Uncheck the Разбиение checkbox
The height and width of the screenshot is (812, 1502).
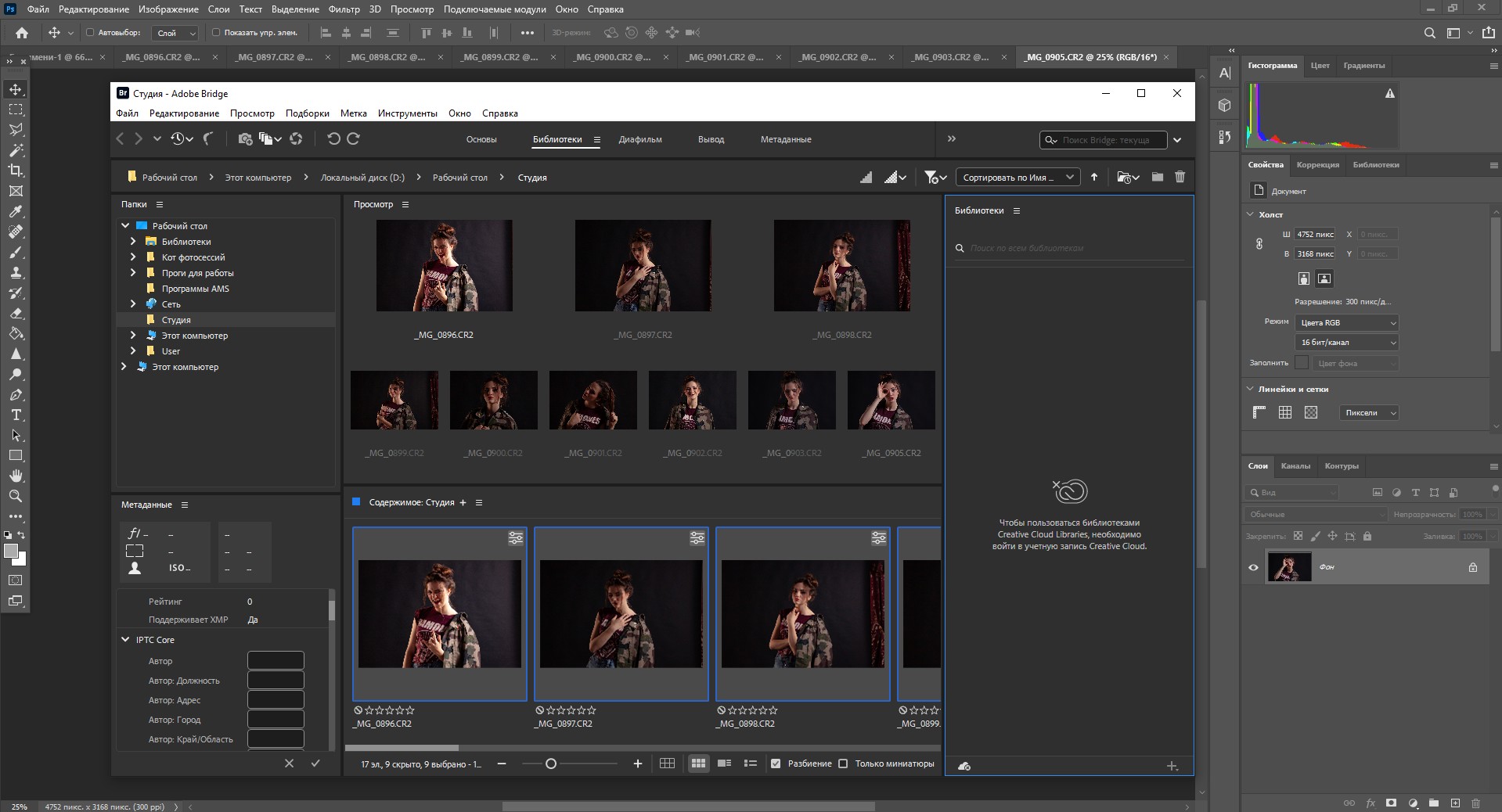pos(776,763)
